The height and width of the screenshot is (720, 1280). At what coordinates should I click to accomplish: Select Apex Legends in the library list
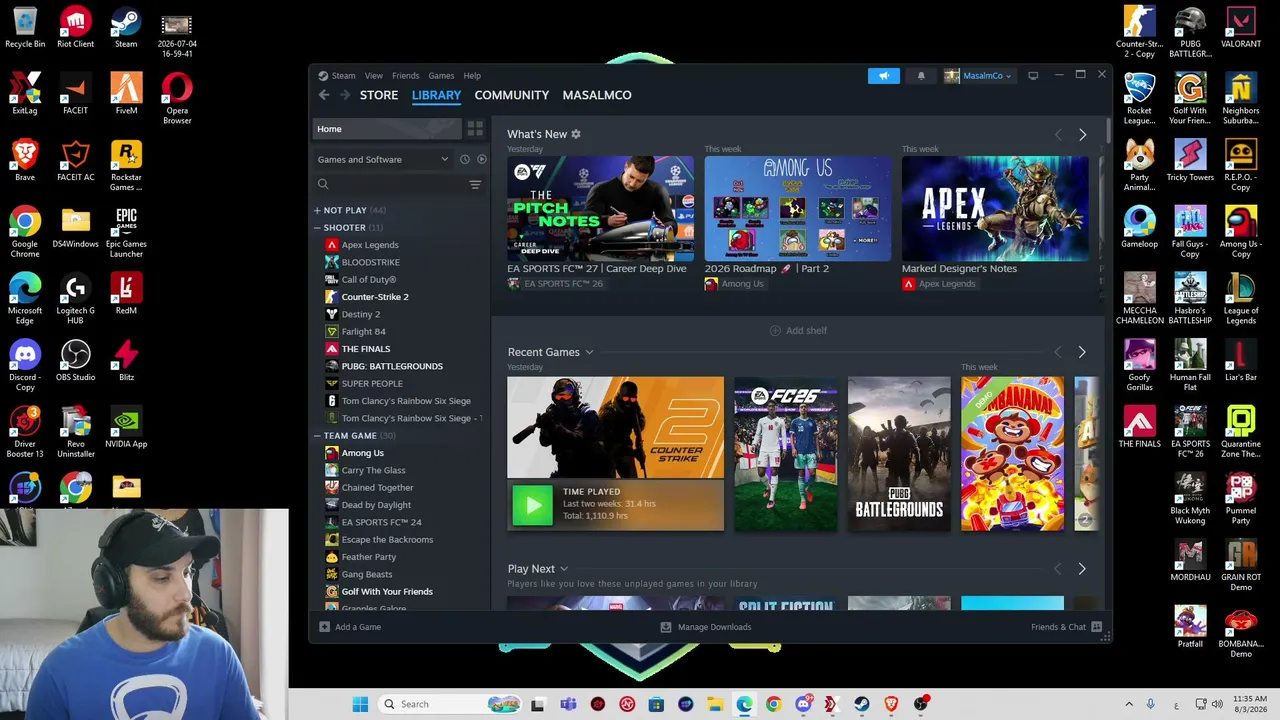[370, 245]
